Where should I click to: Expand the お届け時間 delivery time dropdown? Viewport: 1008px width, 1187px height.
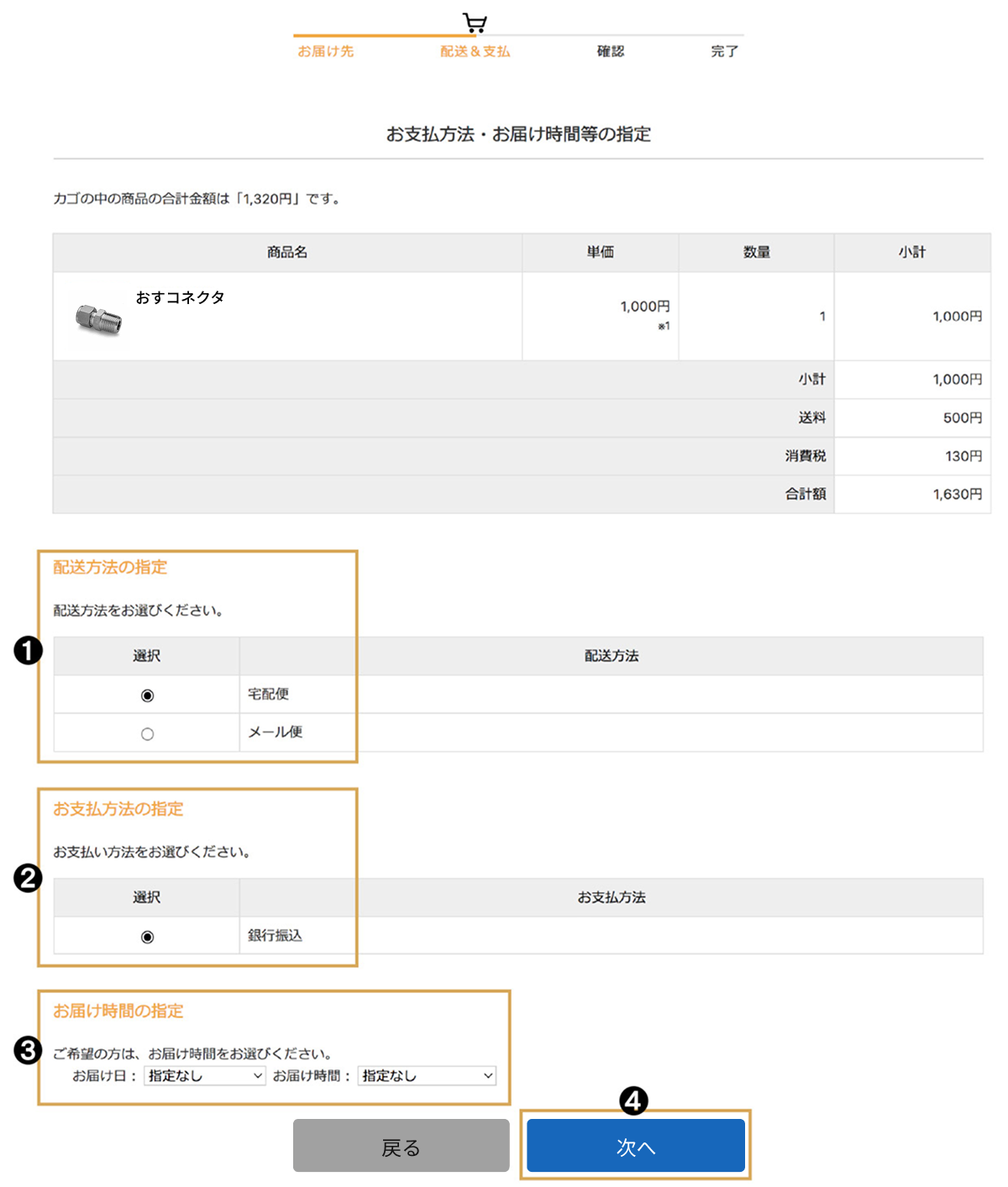[x=427, y=1076]
